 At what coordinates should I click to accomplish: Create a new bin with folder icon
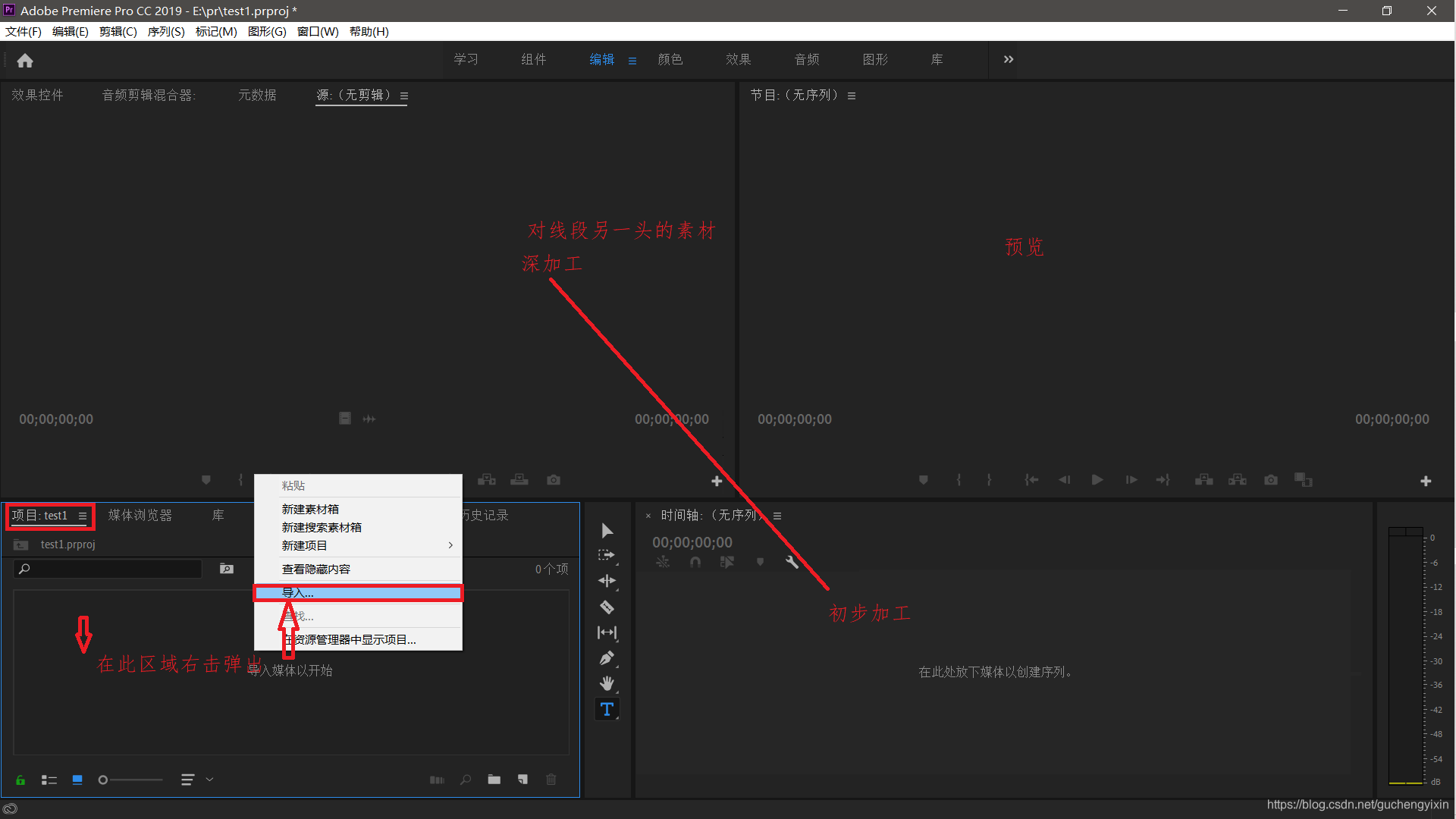coord(494,780)
